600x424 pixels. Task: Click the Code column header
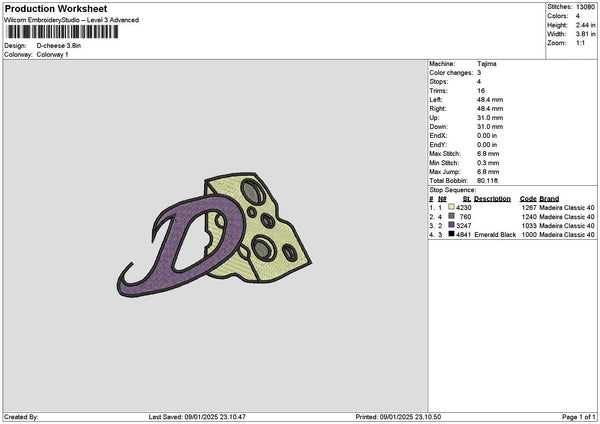tap(528, 199)
